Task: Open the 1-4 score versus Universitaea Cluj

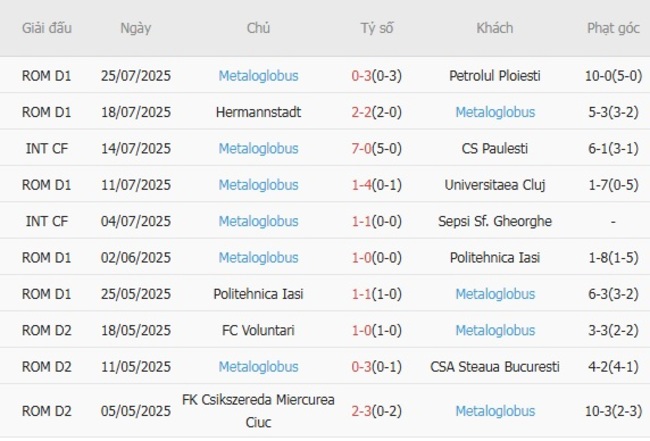Action: [363, 185]
